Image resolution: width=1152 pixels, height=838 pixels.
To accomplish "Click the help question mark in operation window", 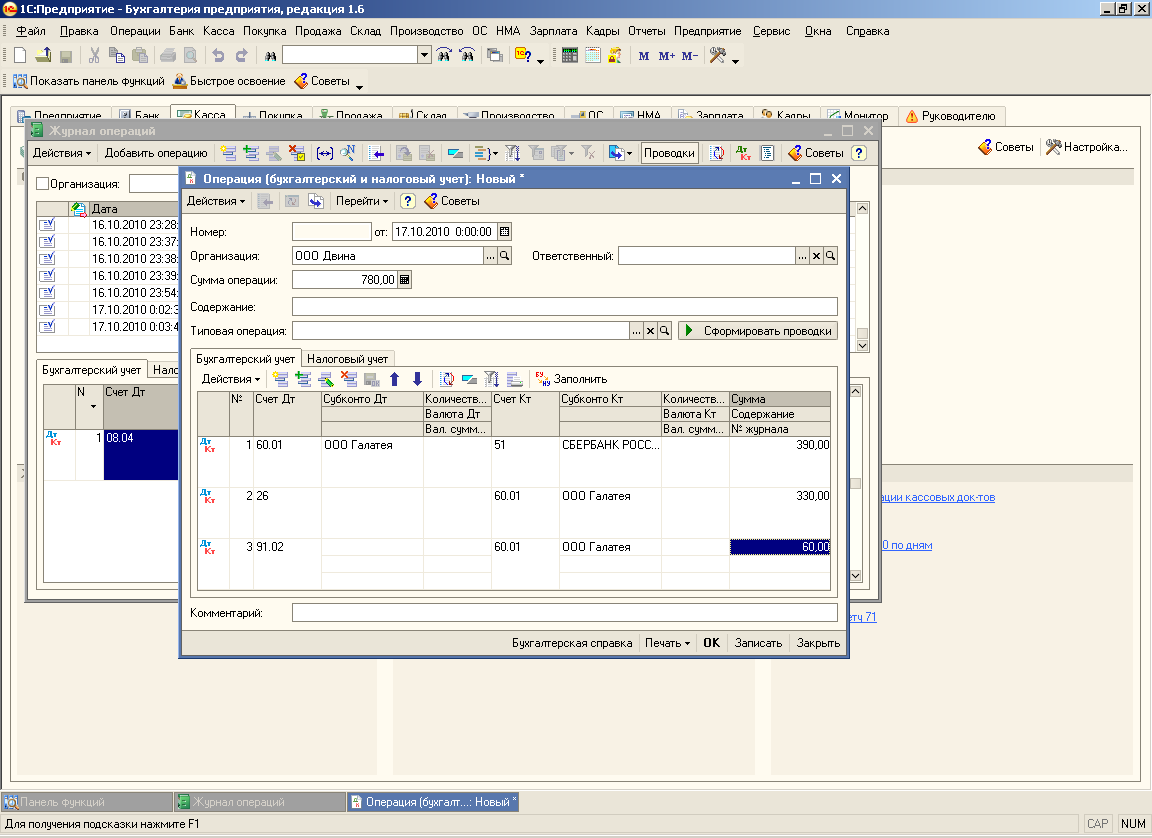I will pyautogui.click(x=408, y=201).
